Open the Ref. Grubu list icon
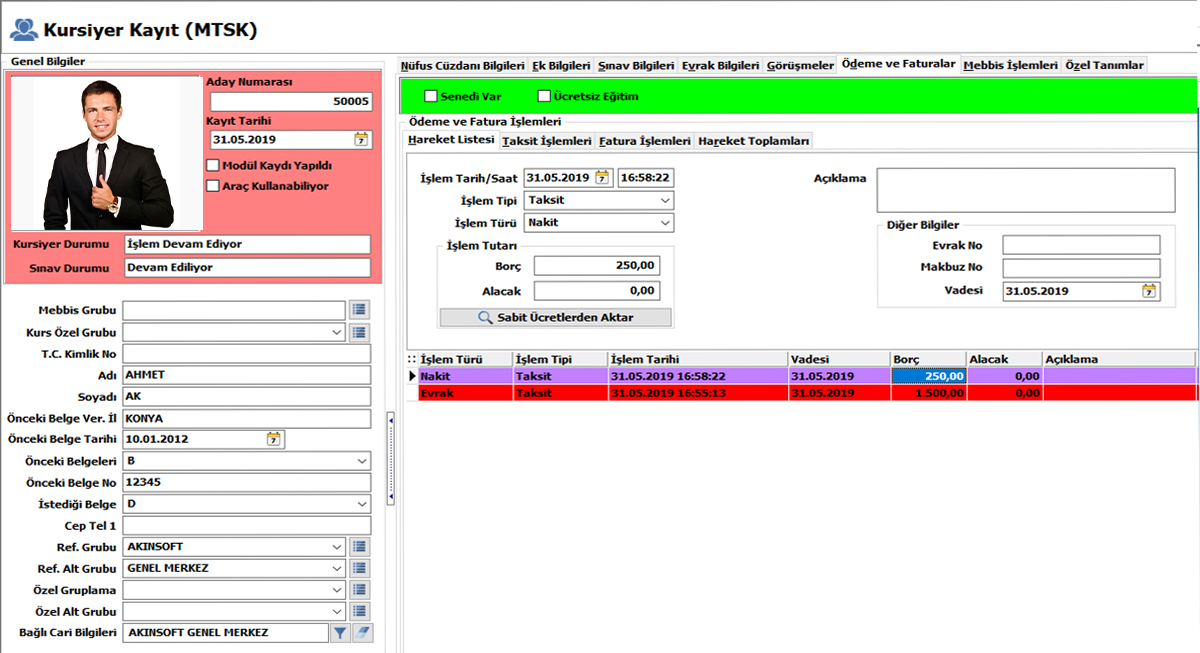 tap(359, 547)
